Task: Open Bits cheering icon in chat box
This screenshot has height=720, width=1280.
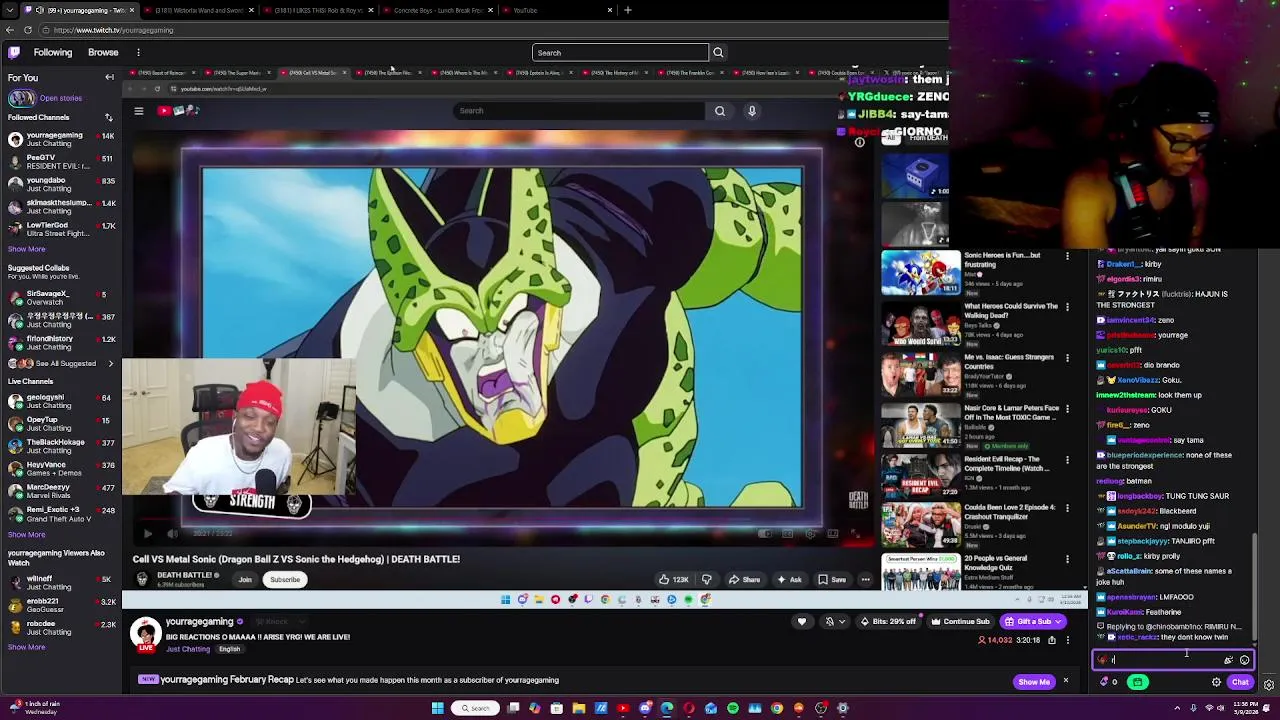Action: click(x=1229, y=660)
